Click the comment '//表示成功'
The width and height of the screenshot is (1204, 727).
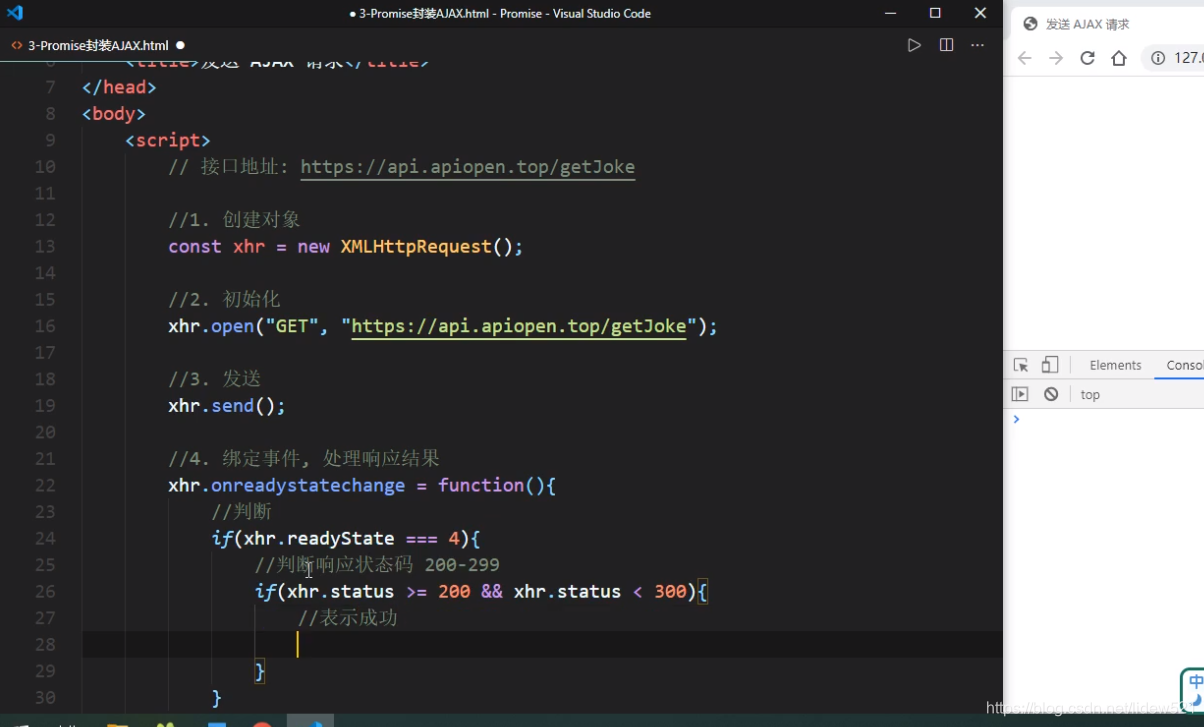[347, 618]
